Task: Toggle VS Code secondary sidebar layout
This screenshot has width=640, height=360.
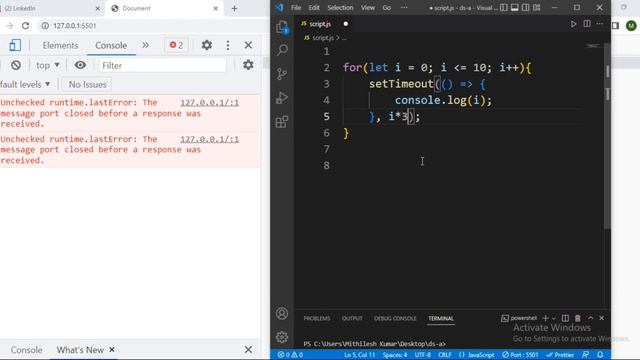Action: point(526,8)
